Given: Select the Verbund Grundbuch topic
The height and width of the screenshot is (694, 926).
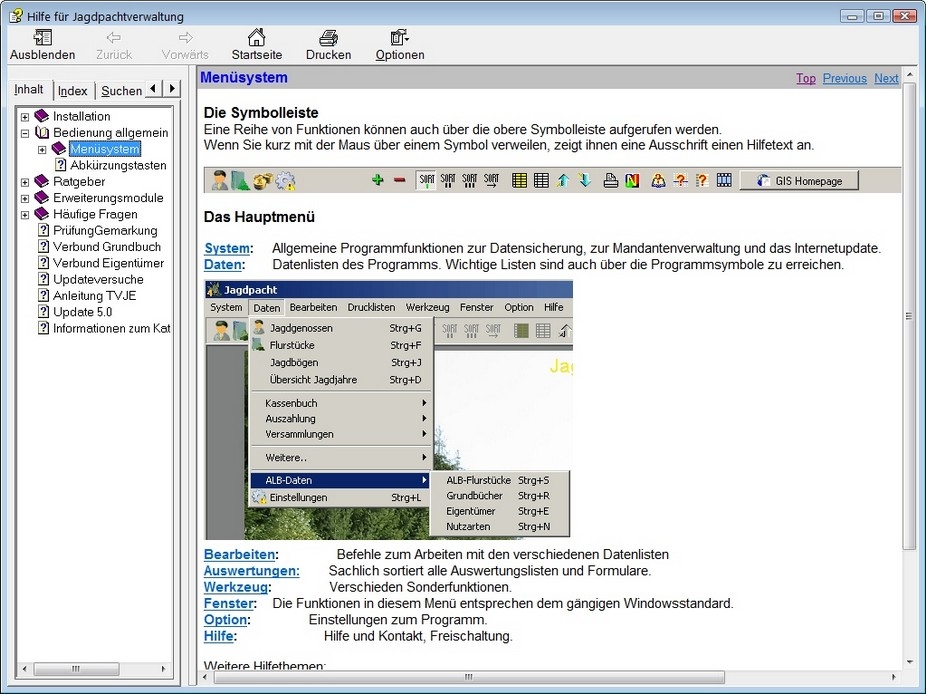Looking at the screenshot, I should coord(106,246).
